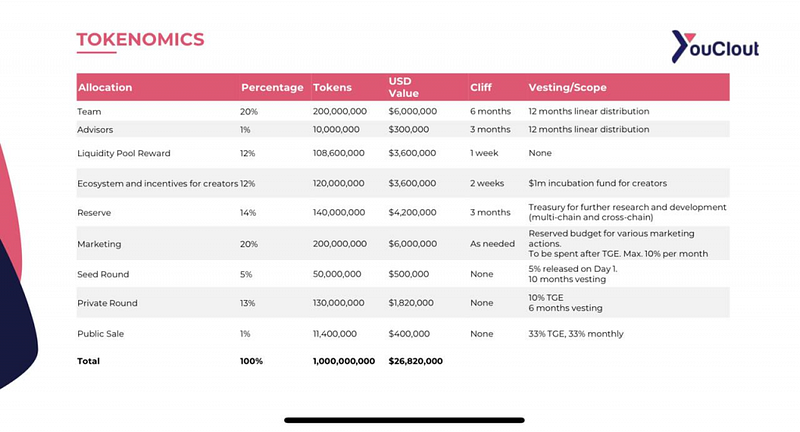Click the Allocation column header
The image size is (800, 432).
105,87
